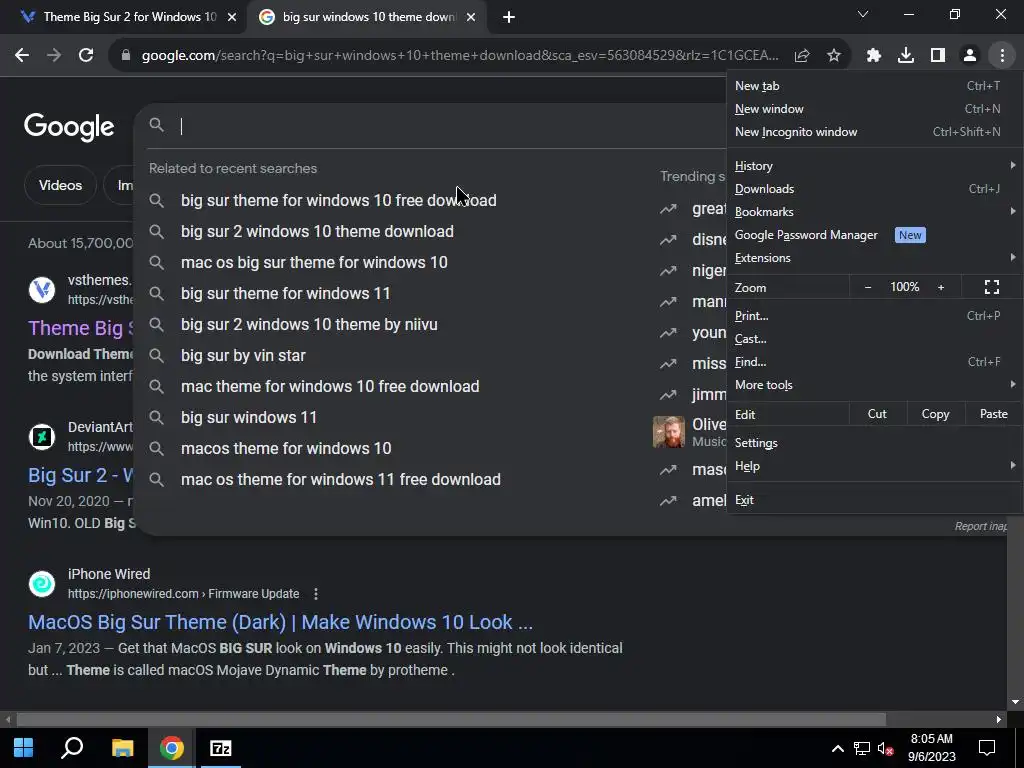The height and width of the screenshot is (768, 1024).
Task: Share this page from the address bar
Action: pos(802,56)
